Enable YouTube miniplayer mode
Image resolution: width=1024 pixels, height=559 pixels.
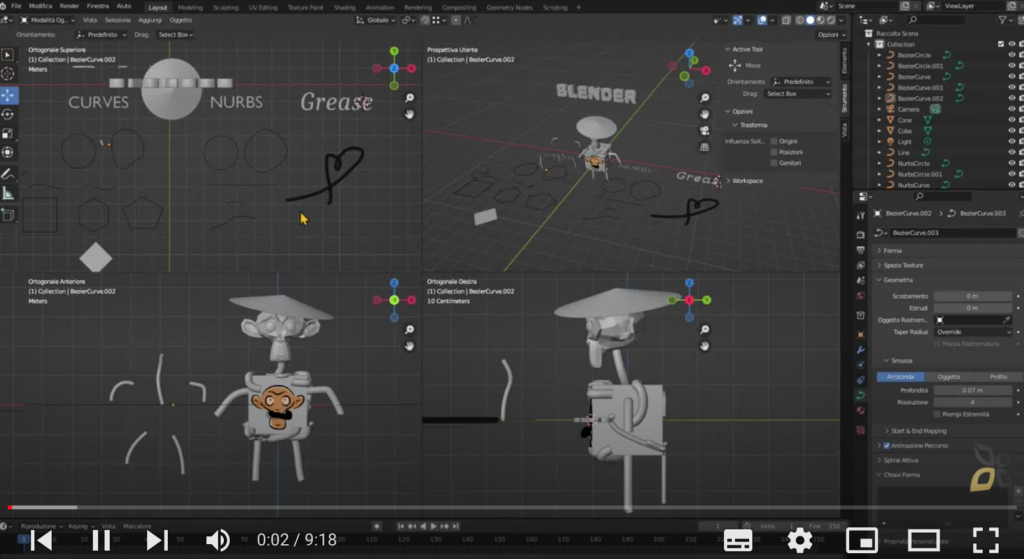861,541
